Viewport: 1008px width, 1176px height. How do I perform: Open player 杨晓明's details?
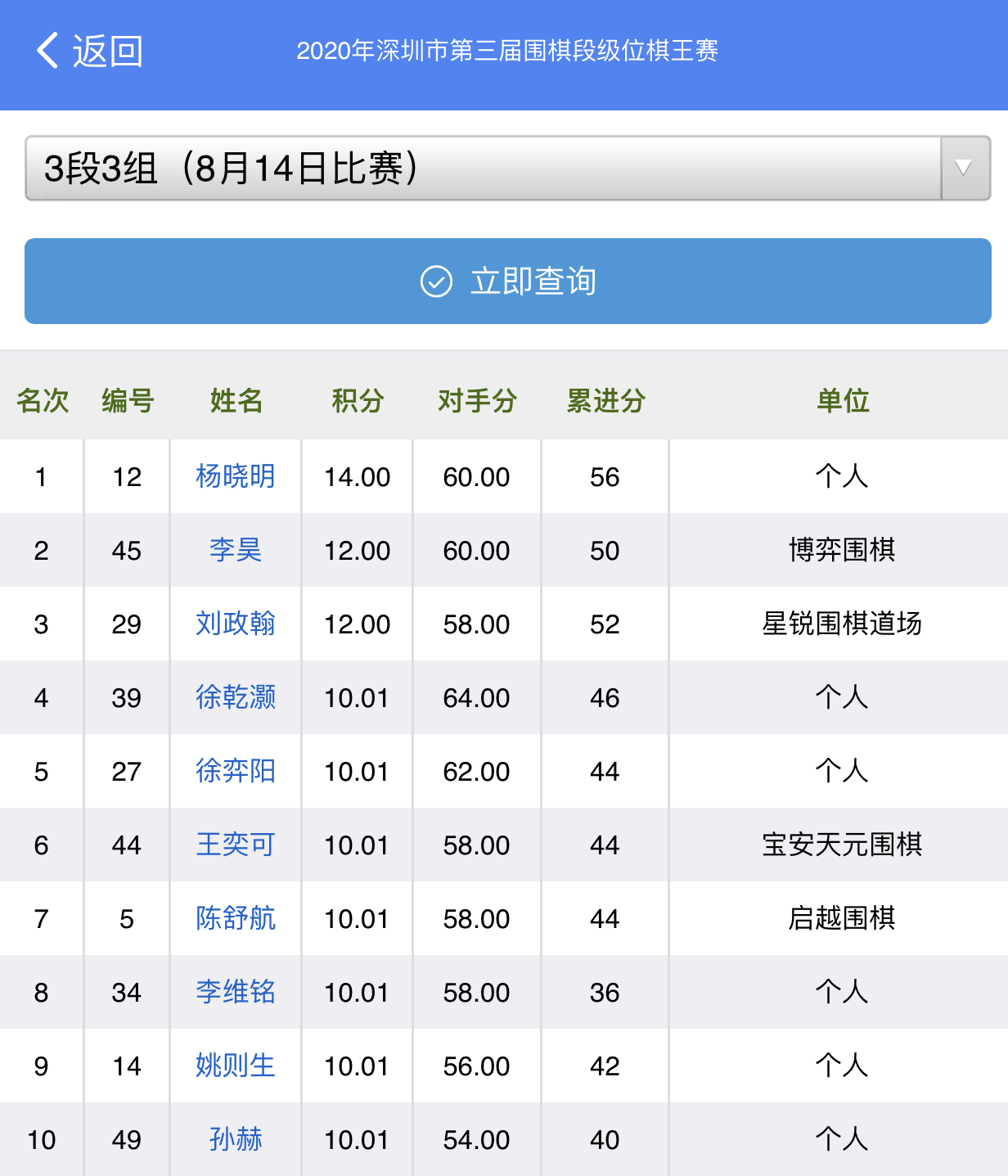235,476
